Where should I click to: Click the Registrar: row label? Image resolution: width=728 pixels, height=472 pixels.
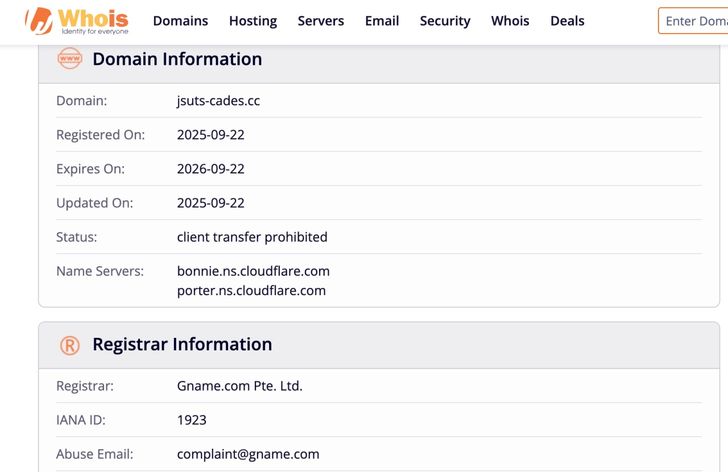coord(85,386)
